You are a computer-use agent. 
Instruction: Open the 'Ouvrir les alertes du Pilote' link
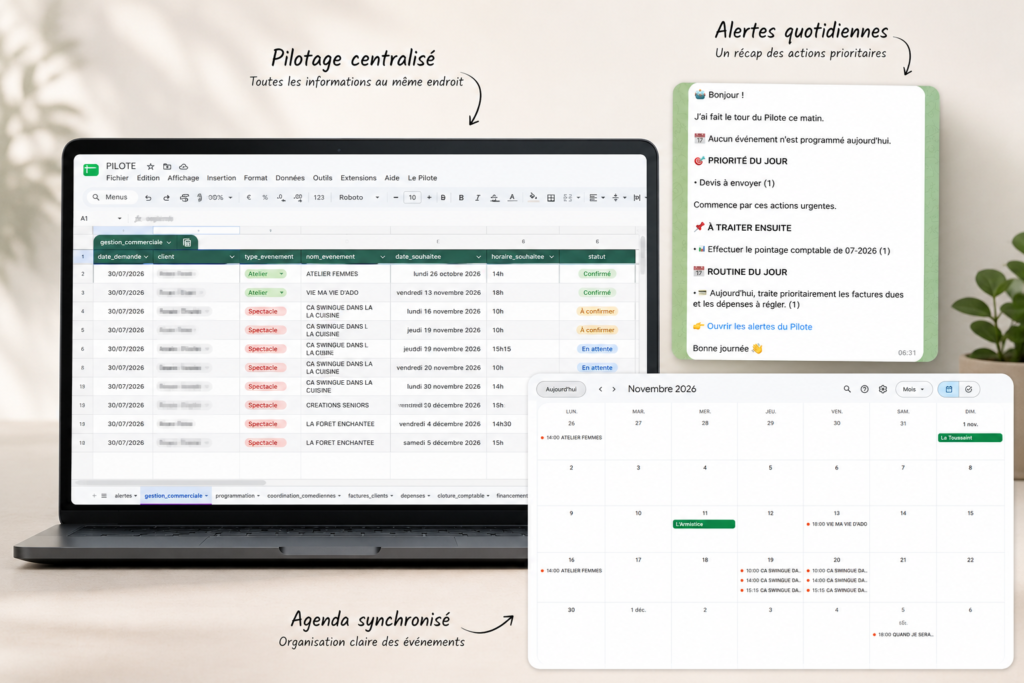[x=759, y=326]
